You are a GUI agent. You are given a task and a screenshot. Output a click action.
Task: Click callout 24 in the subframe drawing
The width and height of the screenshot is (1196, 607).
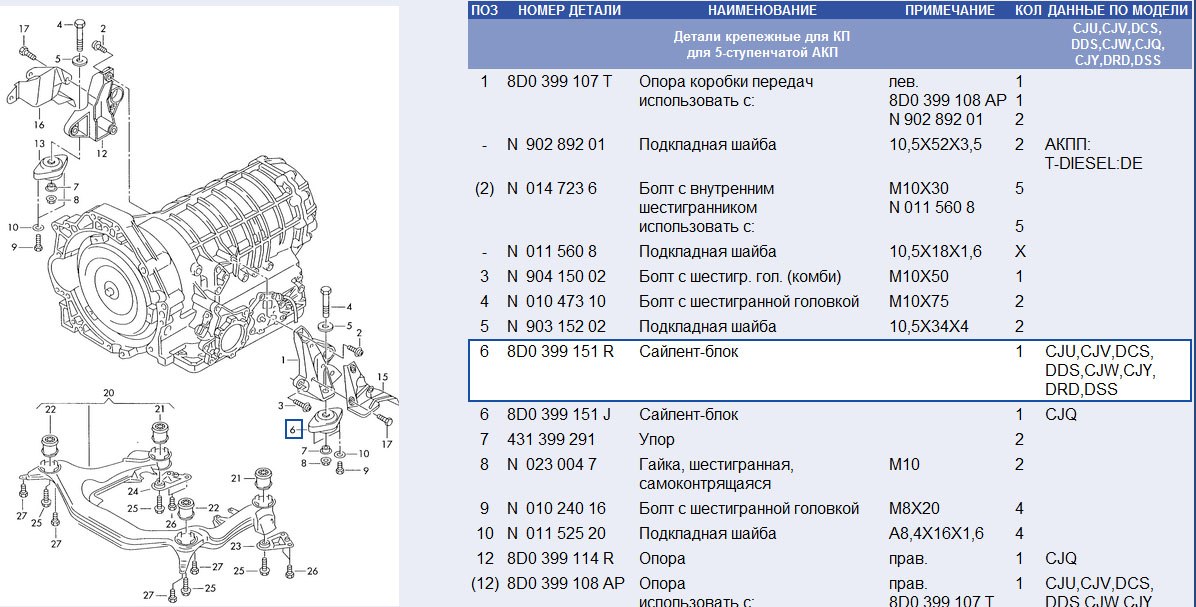click(133, 492)
